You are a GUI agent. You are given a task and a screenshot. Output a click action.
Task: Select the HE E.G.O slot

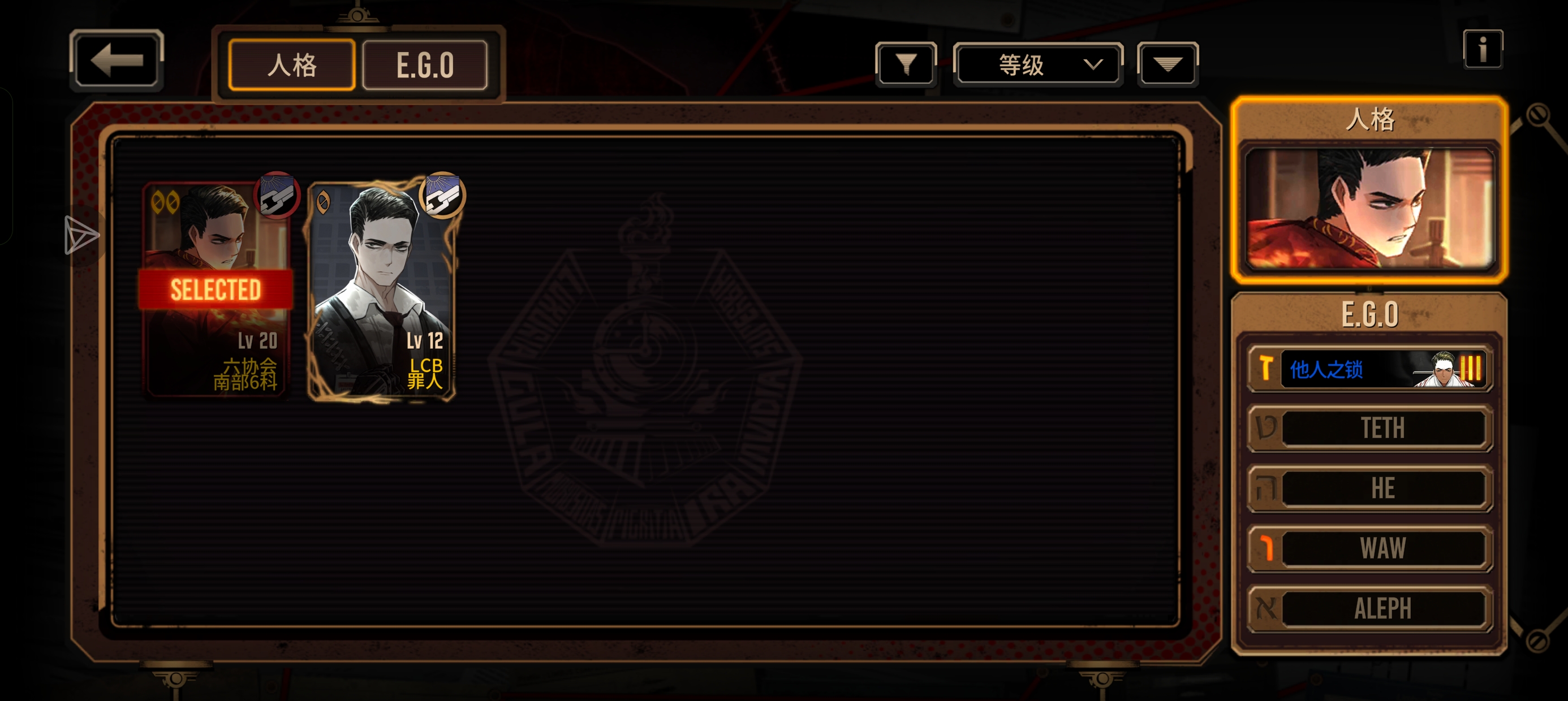1369,488
